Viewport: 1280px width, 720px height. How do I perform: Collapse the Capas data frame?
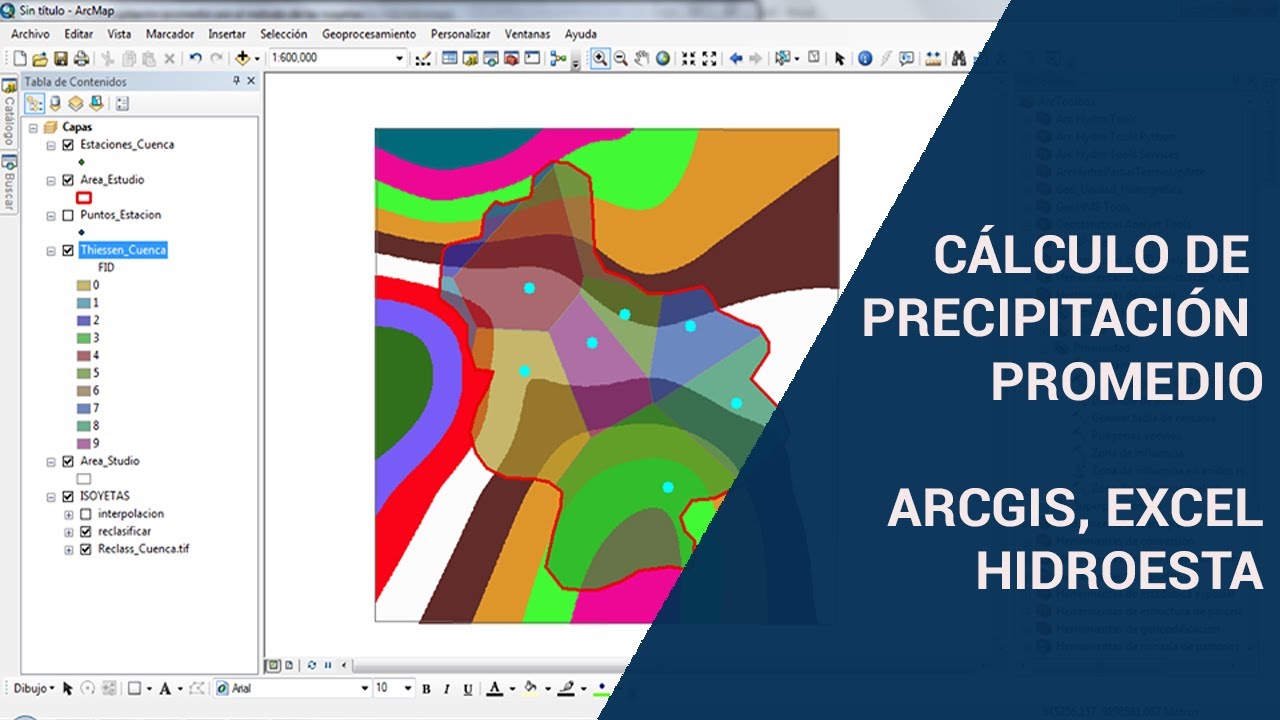[x=33, y=128]
